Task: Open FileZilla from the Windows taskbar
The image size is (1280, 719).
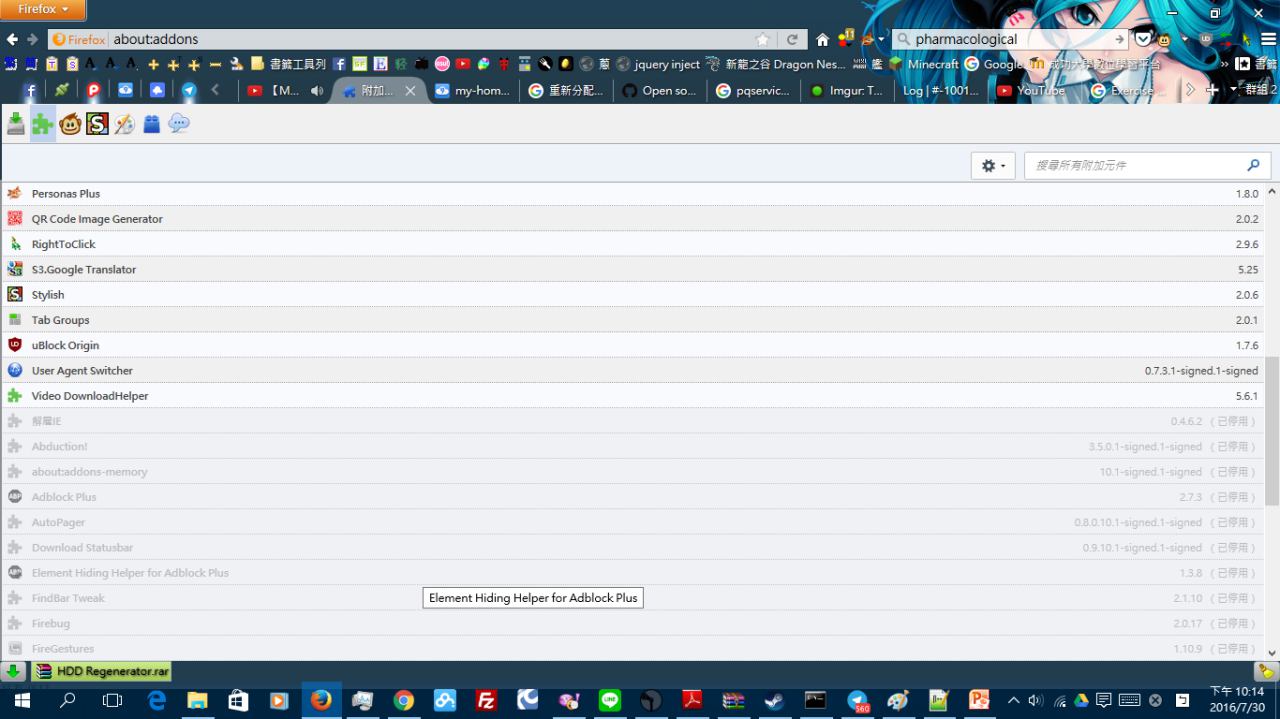Action: pyautogui.click(x=486, y=700)
